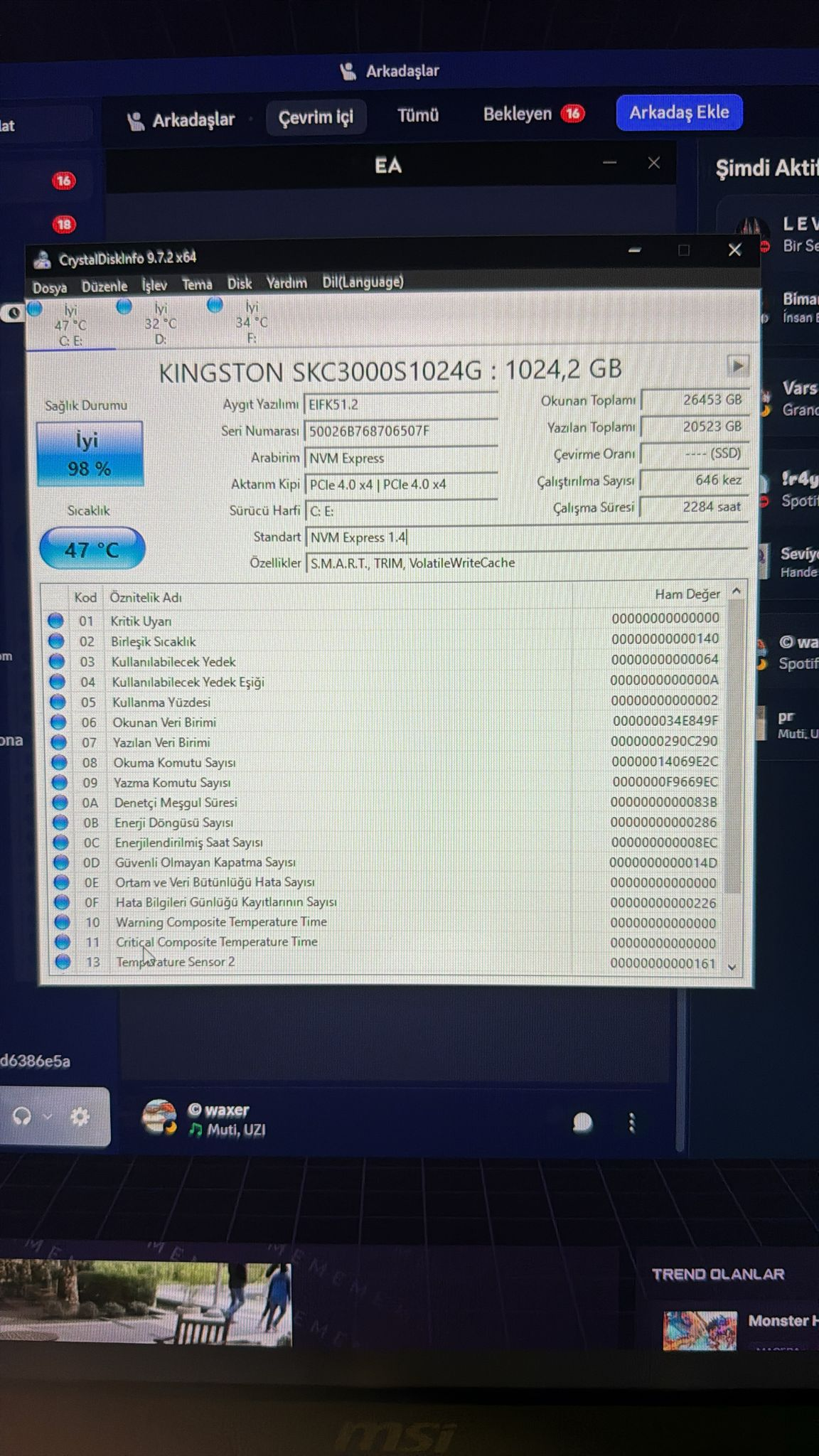
Task: Click the scroll down arrow of attribute list
Action: tap(732, 967)
